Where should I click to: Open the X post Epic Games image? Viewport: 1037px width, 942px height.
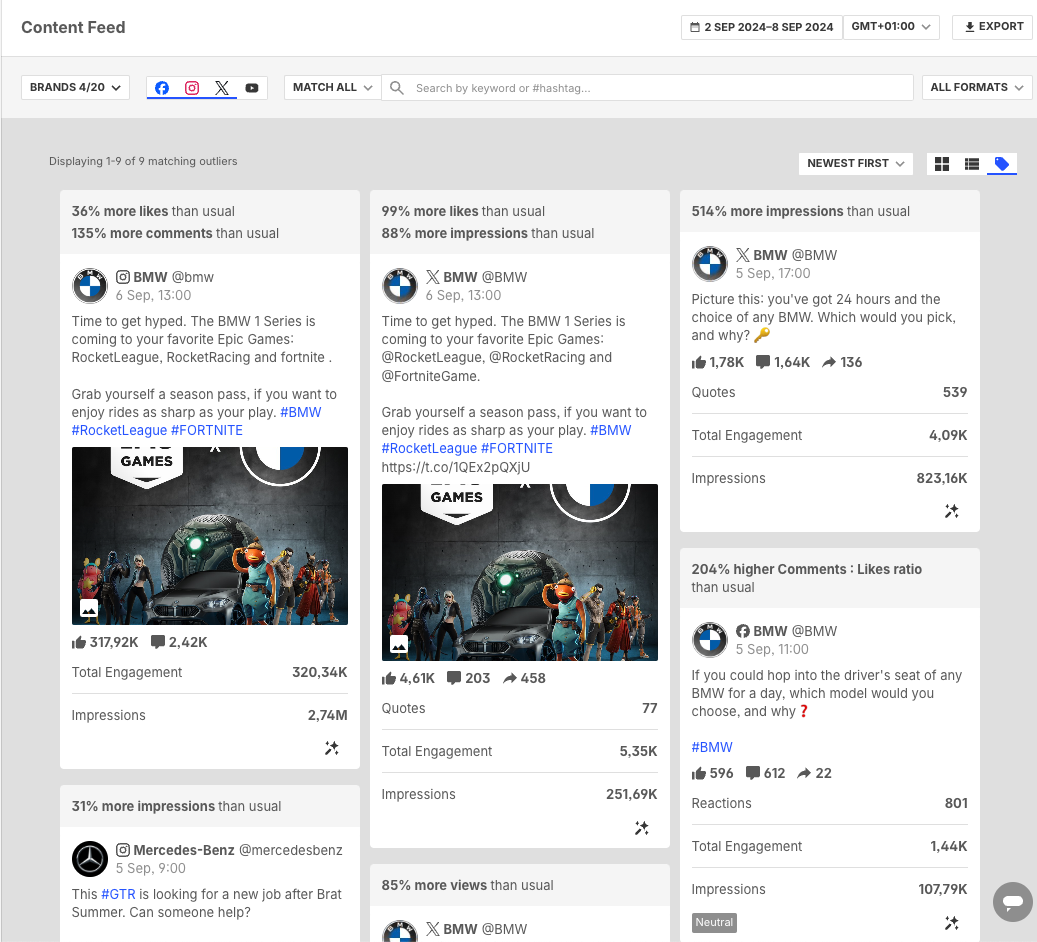click(x=520, y=572)
